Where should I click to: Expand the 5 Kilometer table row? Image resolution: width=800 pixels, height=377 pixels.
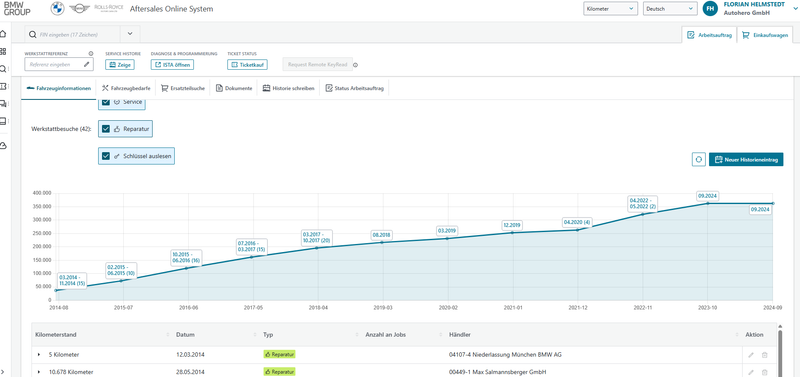pyautogui.click(x=39, y=355)
